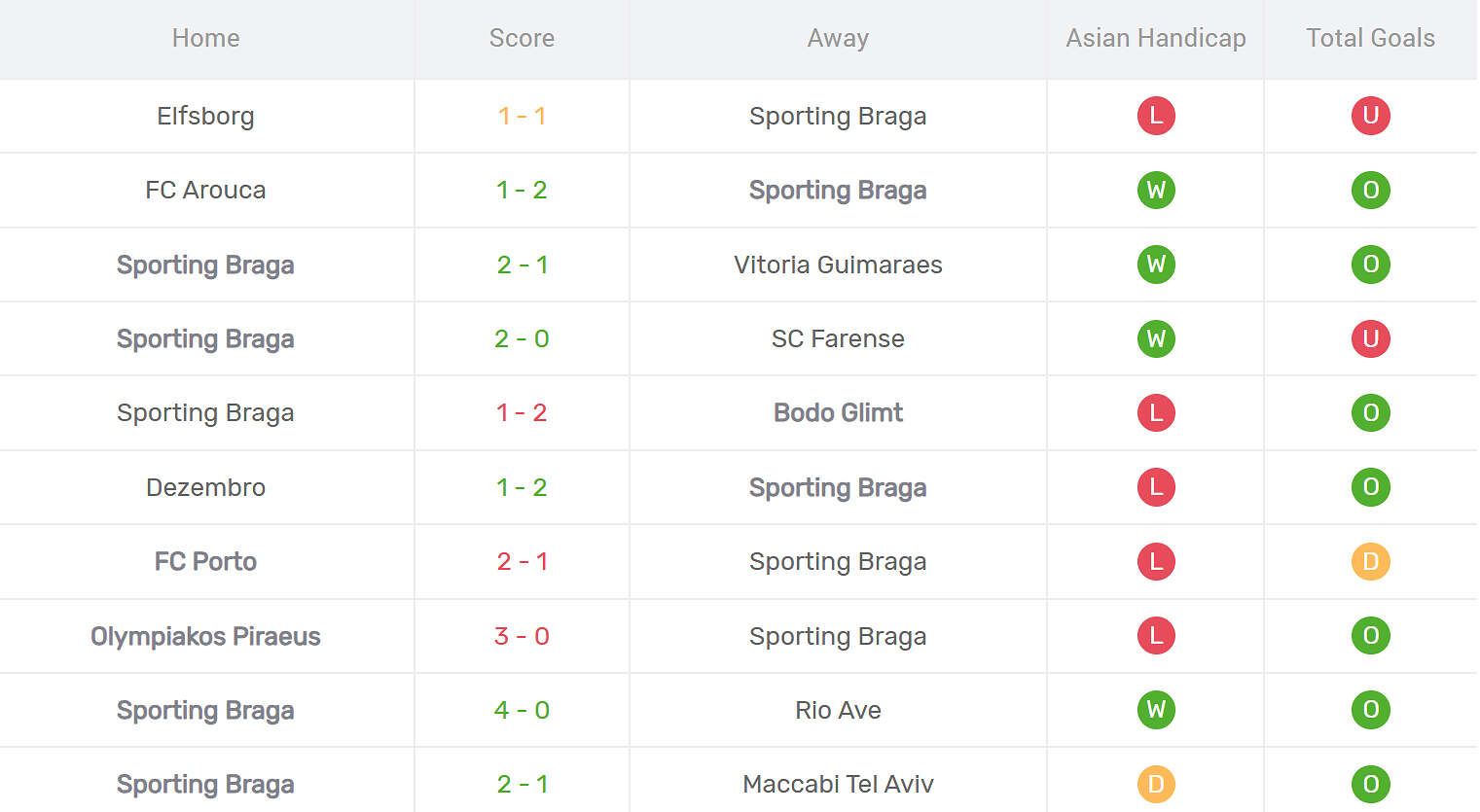Click green W handicap badge for Rio Ave match
Screen dimensions: 1480x812
[x=1156, y=710]
